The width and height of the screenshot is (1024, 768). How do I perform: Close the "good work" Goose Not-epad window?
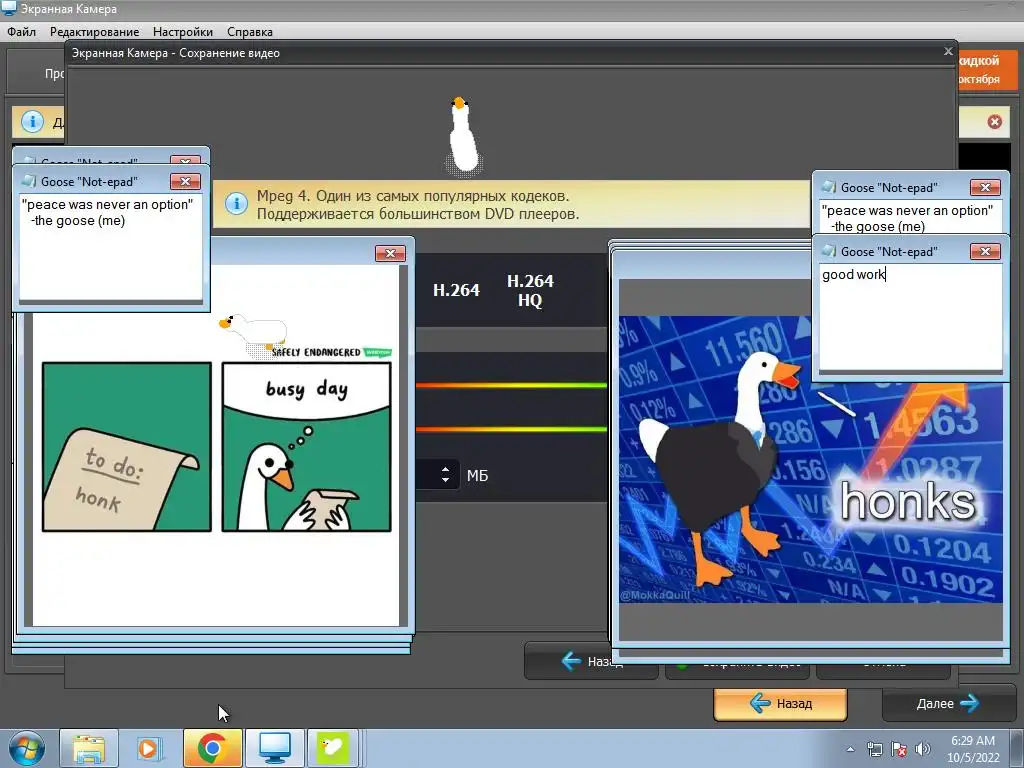[x=985, y=251]
